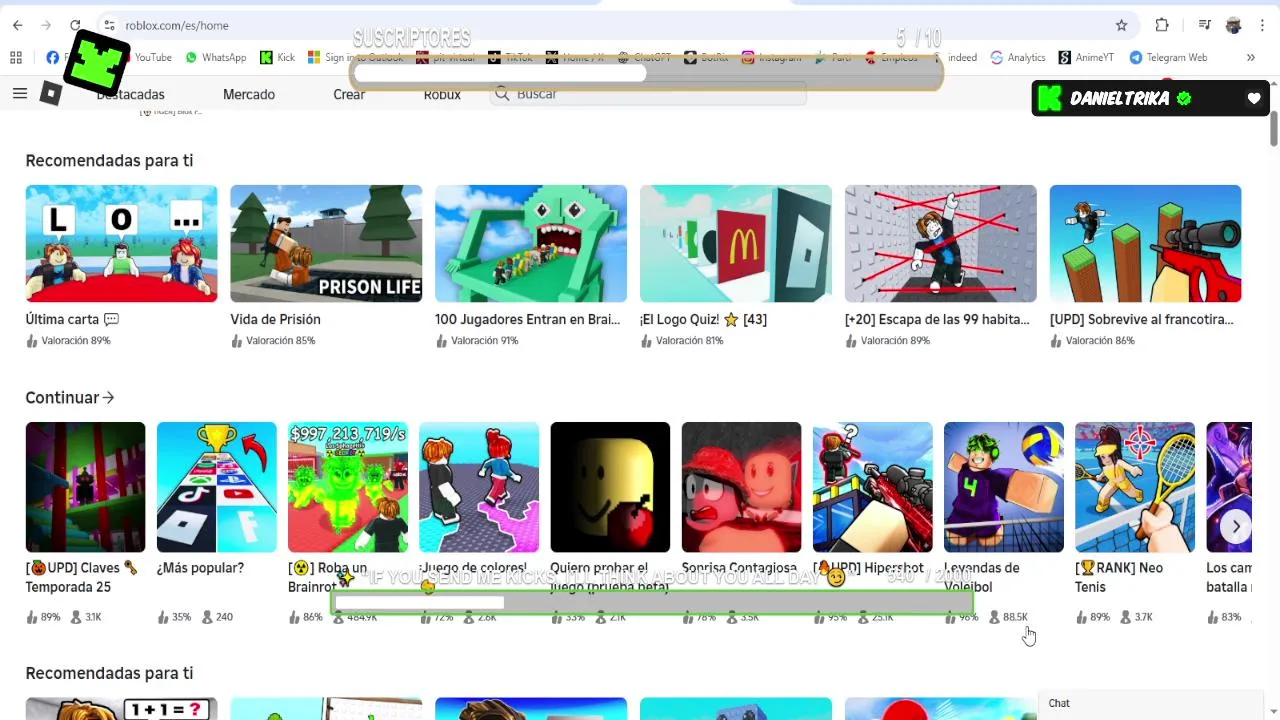1280x720 pixels.
Task: Click player count 3.7K under Neo Tenis
Action: tap(1135, 617)
